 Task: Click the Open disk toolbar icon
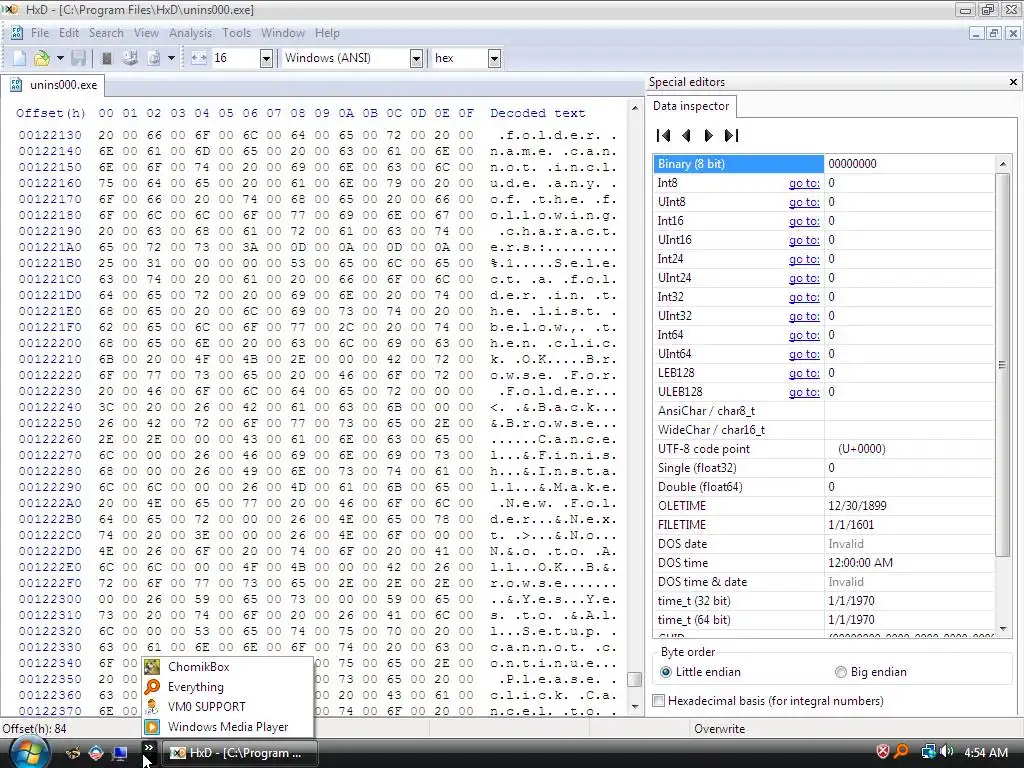(130, 58)
